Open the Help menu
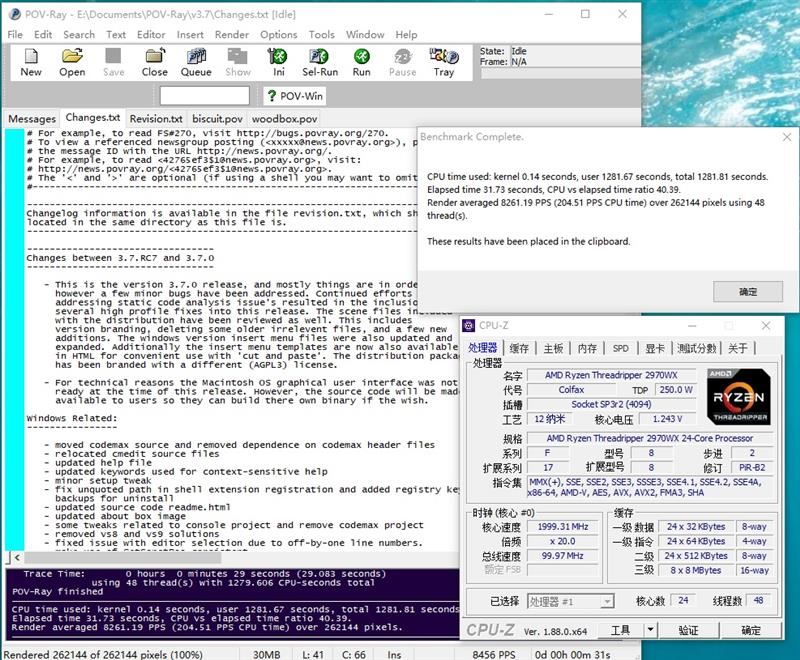This screenshot has height=660, width=800. (406, 35)
